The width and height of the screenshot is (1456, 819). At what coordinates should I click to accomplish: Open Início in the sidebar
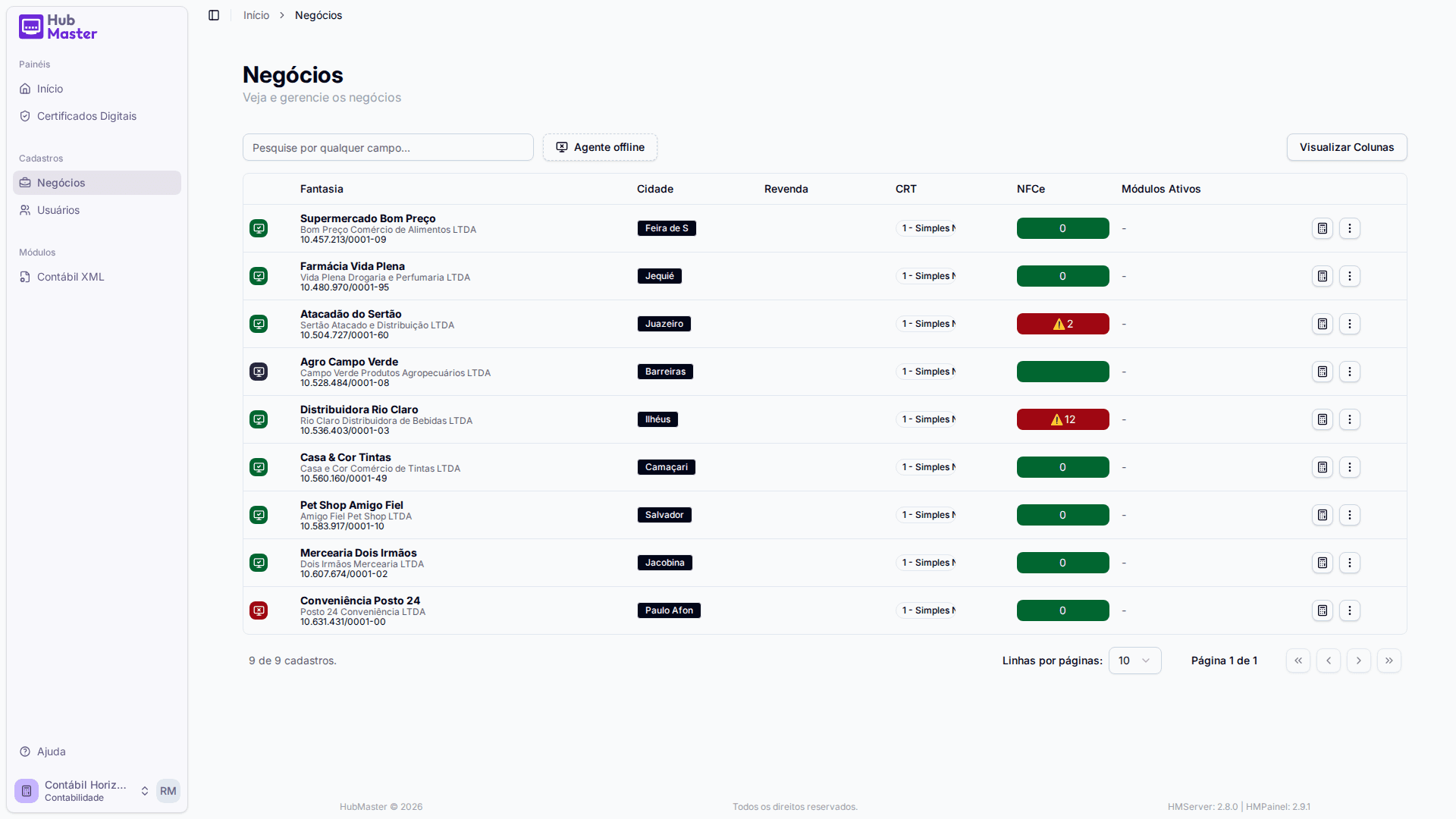click(x=97, y=89)
